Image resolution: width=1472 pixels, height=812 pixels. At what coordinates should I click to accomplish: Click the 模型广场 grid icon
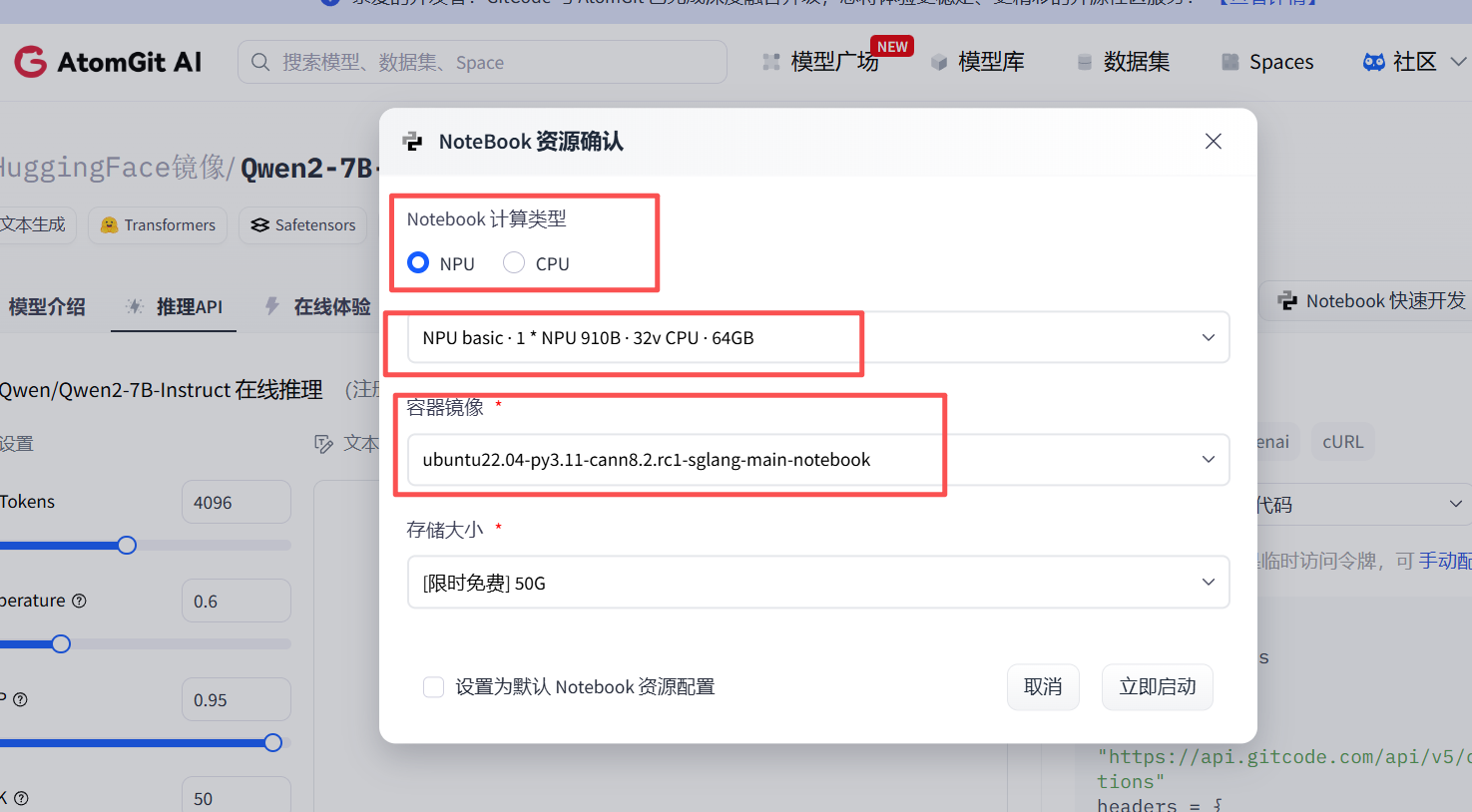770,62
